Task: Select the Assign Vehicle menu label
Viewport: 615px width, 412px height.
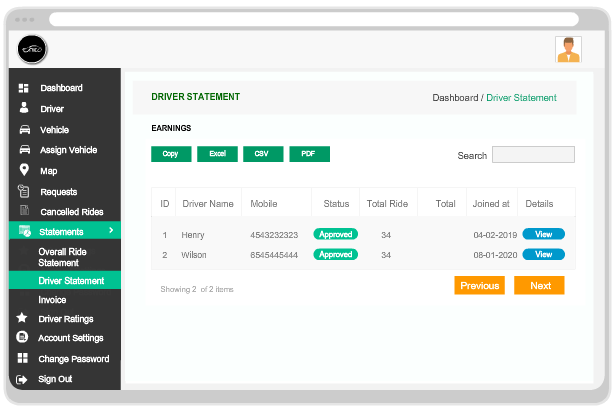Action: [69, 150]
